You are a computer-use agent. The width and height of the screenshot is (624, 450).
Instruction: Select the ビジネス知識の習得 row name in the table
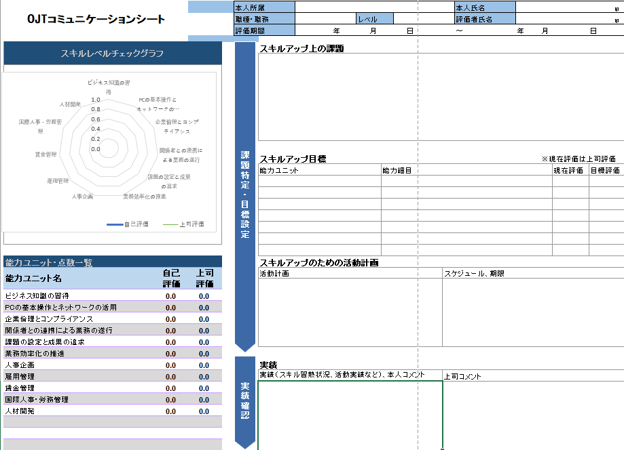[37, 296]
